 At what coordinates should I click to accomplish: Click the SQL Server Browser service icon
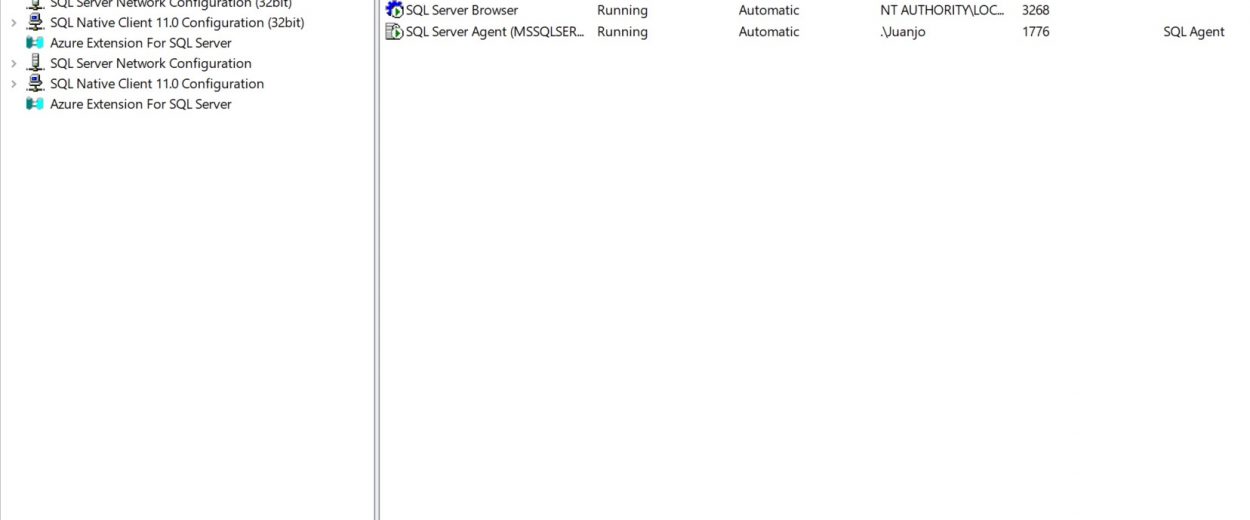(394, 10)
